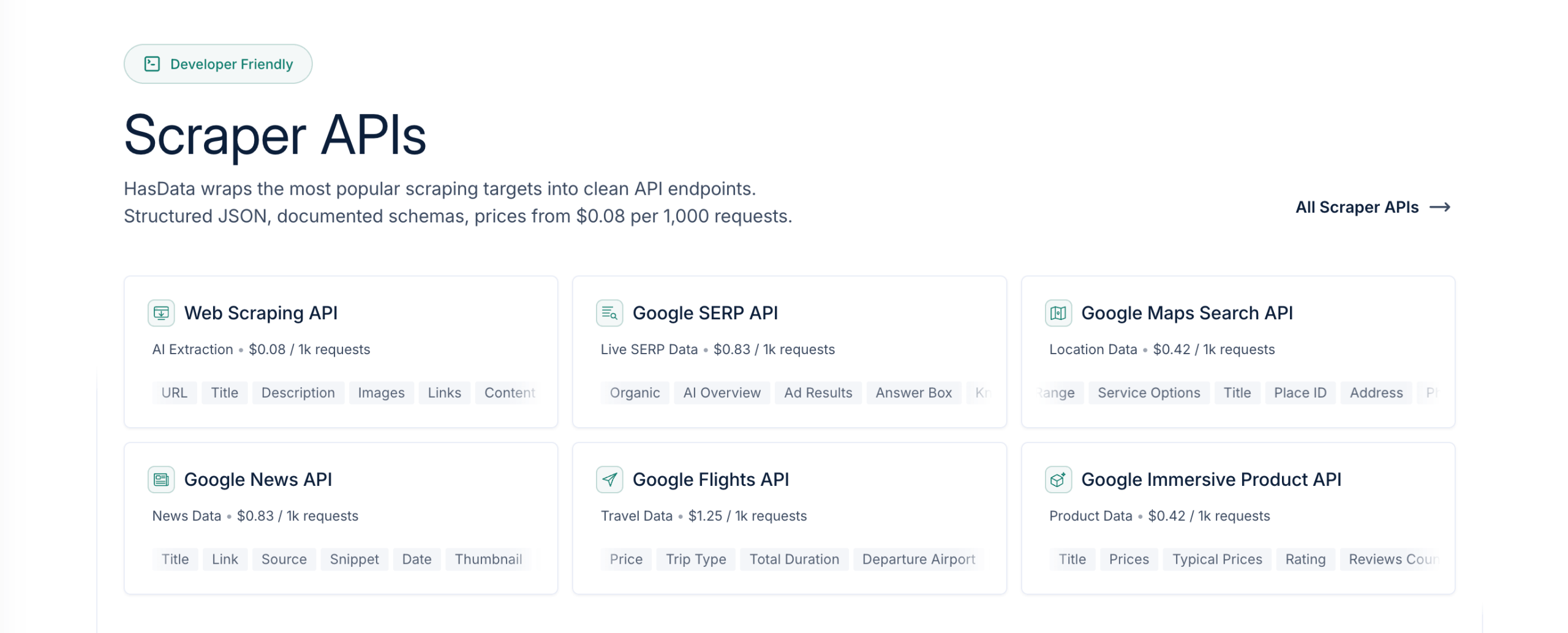This screenshot has width=1568, height=633.
Task: Open the Google Immersive Product API title
Action: (1211, 480)
